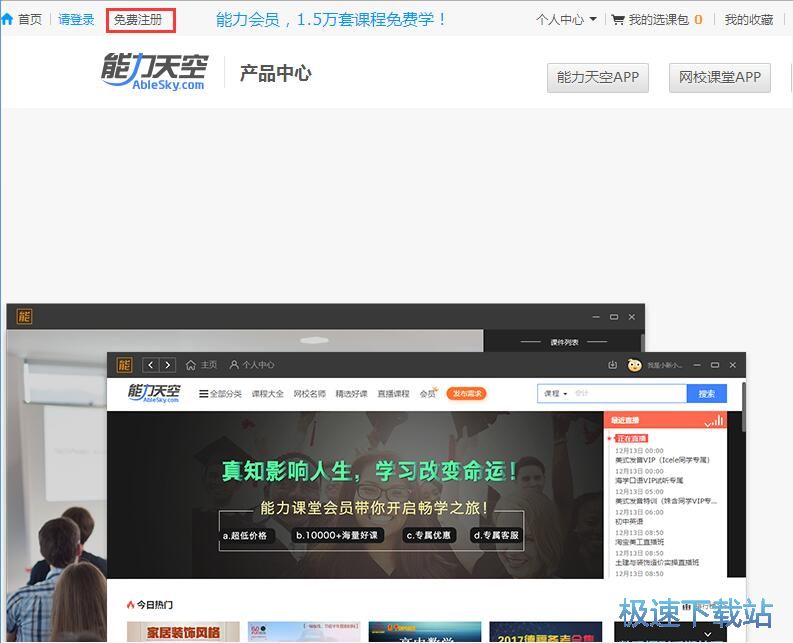Click the blue 搜索 search button
Image resolution: width=793 pixels, height=643 pixels.
click(x=707, y=394)
